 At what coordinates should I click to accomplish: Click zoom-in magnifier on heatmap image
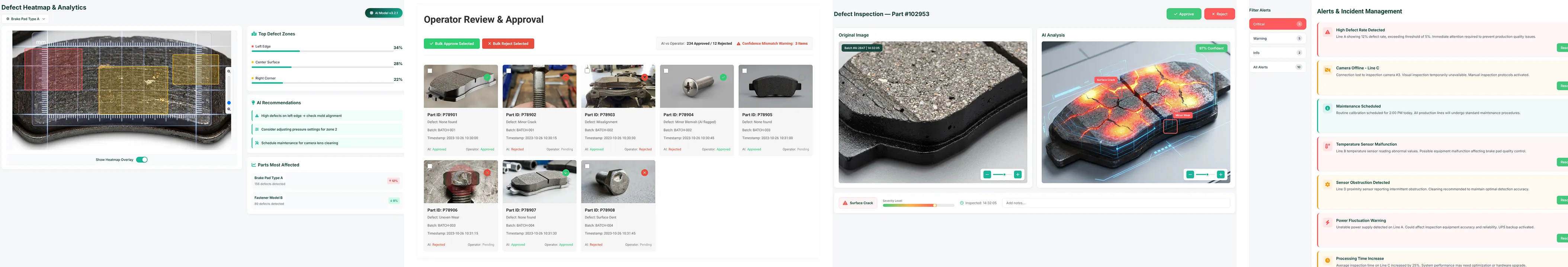[229, 71]
